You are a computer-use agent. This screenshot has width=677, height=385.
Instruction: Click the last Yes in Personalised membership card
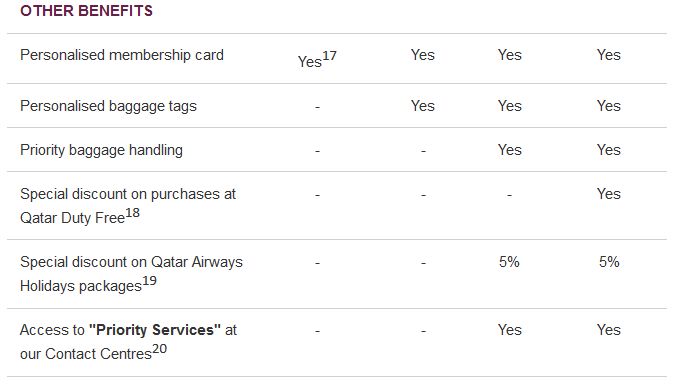(x=609, y=55)
